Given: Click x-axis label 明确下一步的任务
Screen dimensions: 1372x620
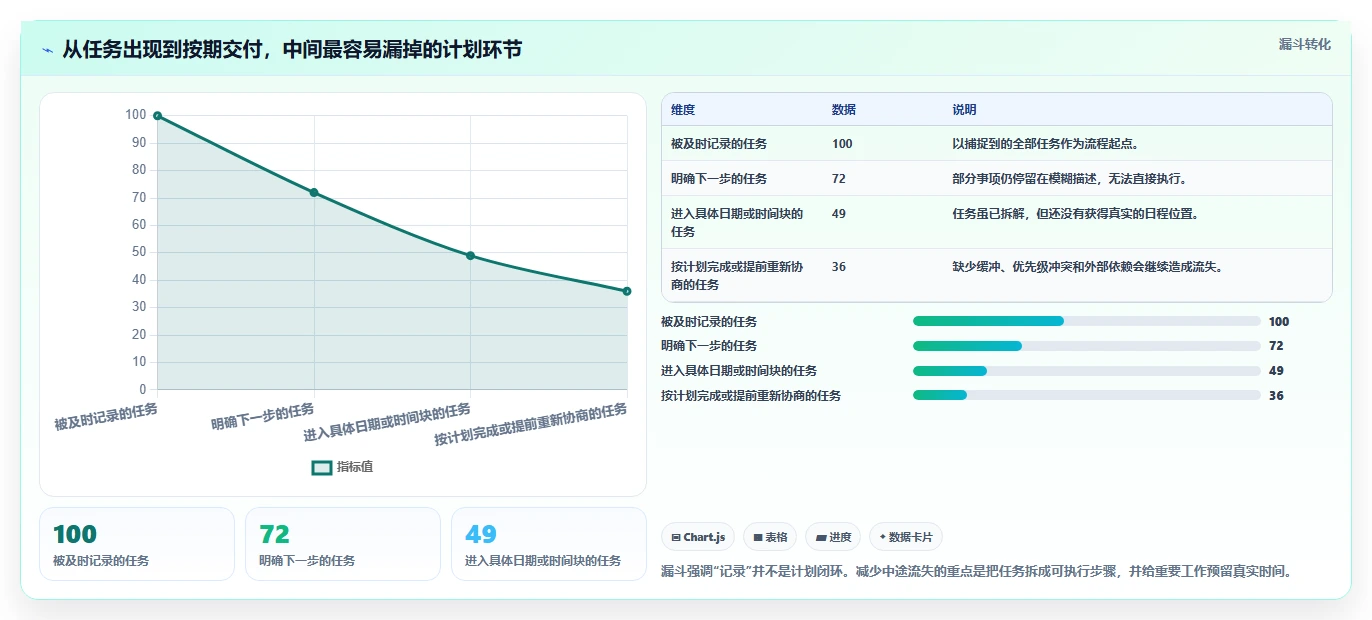Looking at the screenshot, I should point(263,417).
